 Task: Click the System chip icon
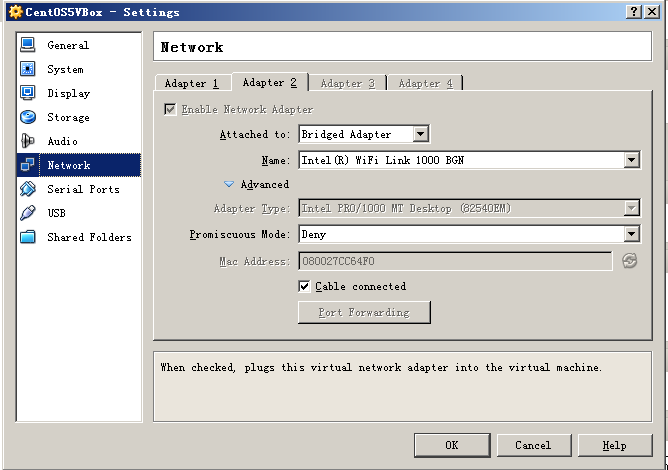coord(28,69)
